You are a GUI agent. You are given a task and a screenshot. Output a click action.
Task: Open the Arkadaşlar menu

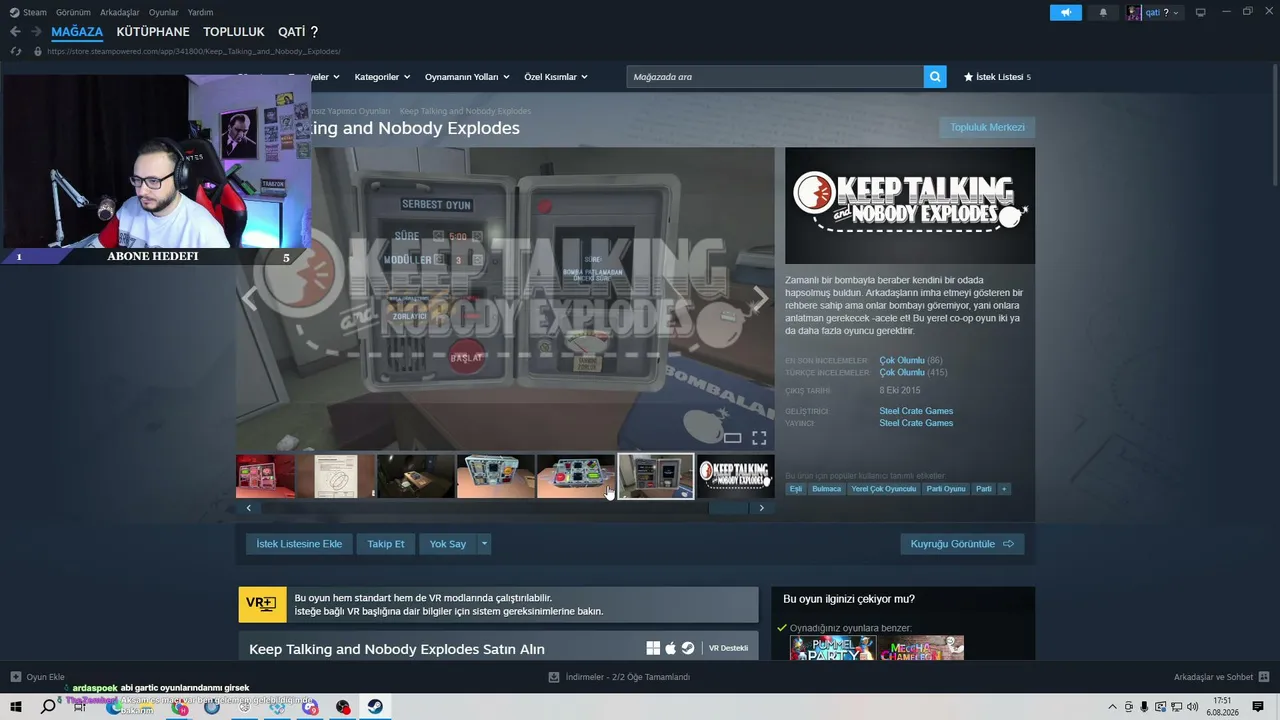pyautogui.click(x=120, y=12)
